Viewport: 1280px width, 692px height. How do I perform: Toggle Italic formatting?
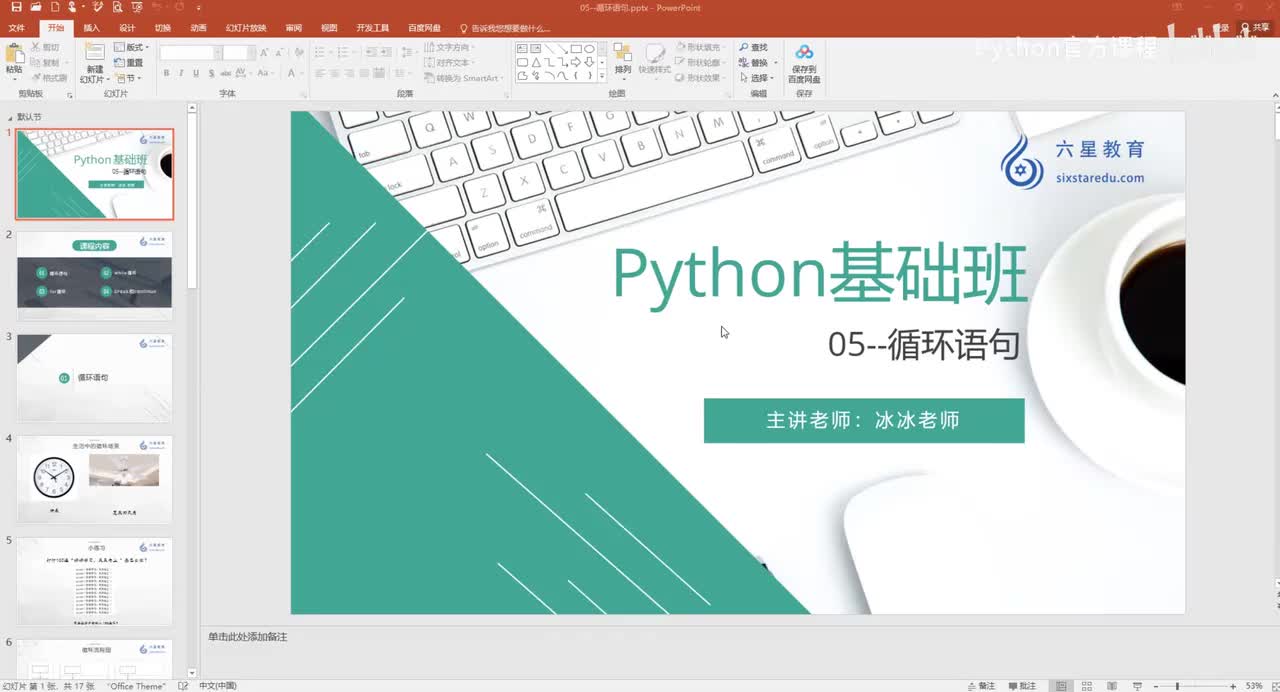pos(180,73)
